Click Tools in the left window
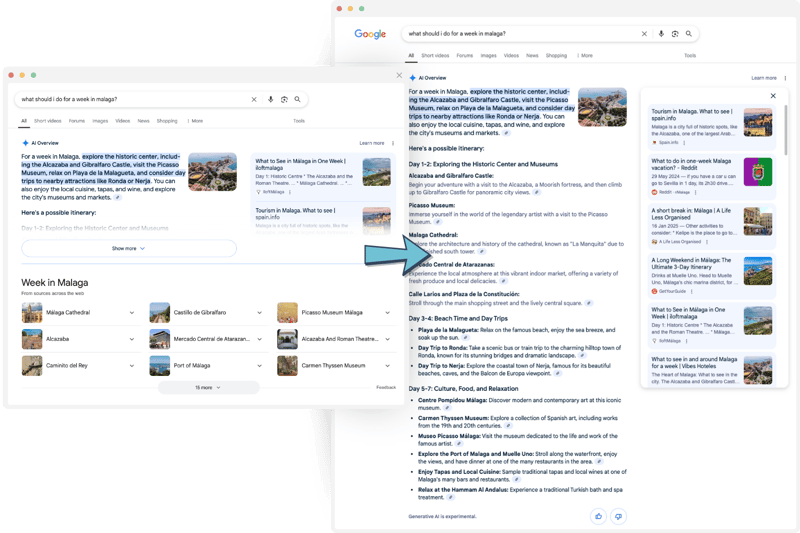 (299, 121)
